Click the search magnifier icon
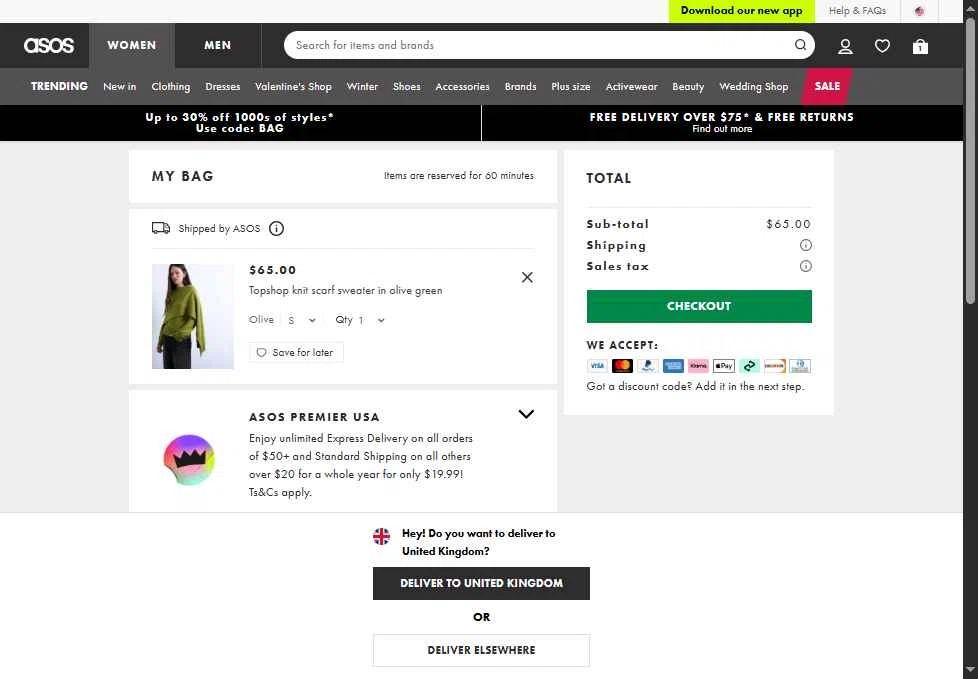This screenshot has width=978, height=679. pos(800,45)
